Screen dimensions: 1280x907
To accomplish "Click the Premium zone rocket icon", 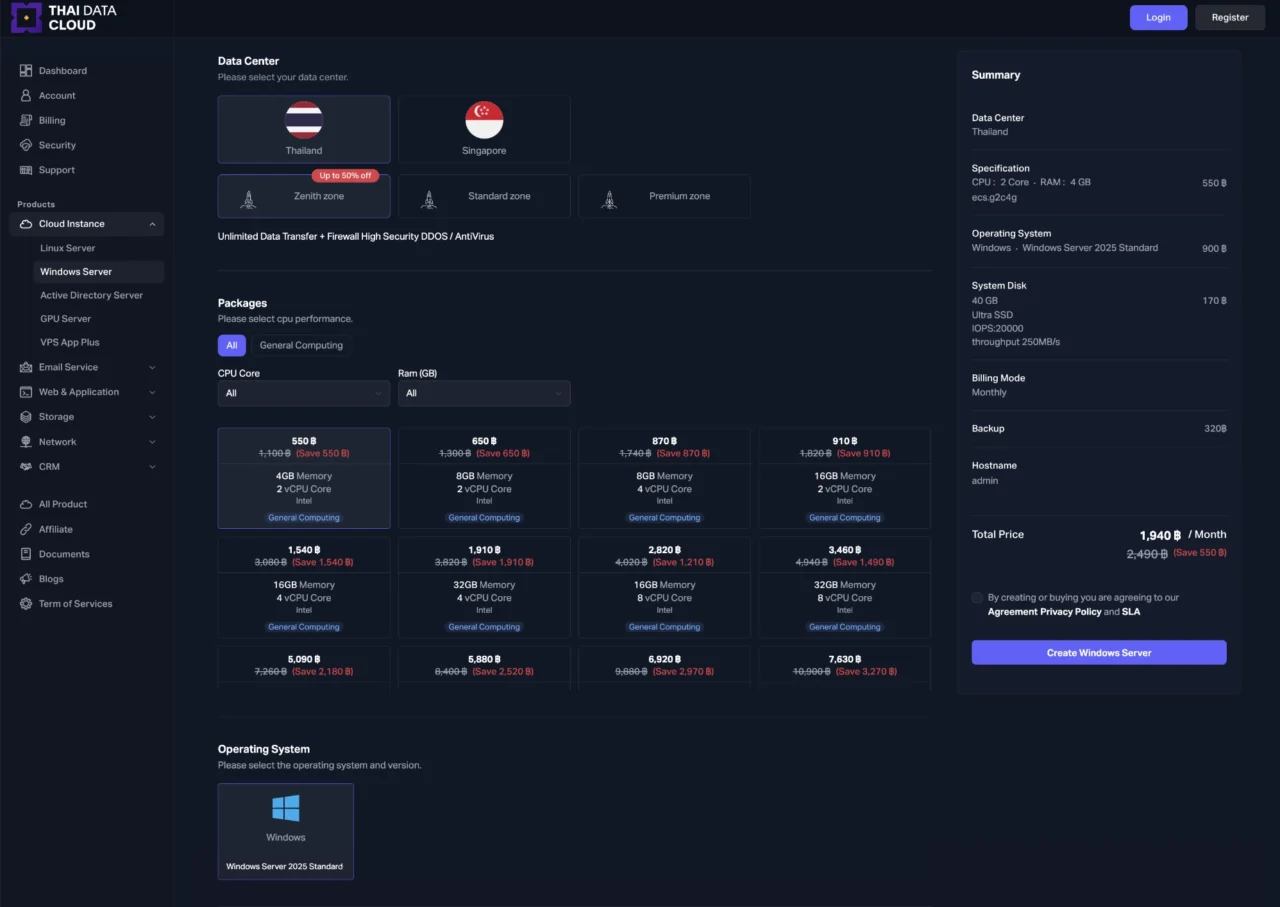I will (x=608, y=198).
